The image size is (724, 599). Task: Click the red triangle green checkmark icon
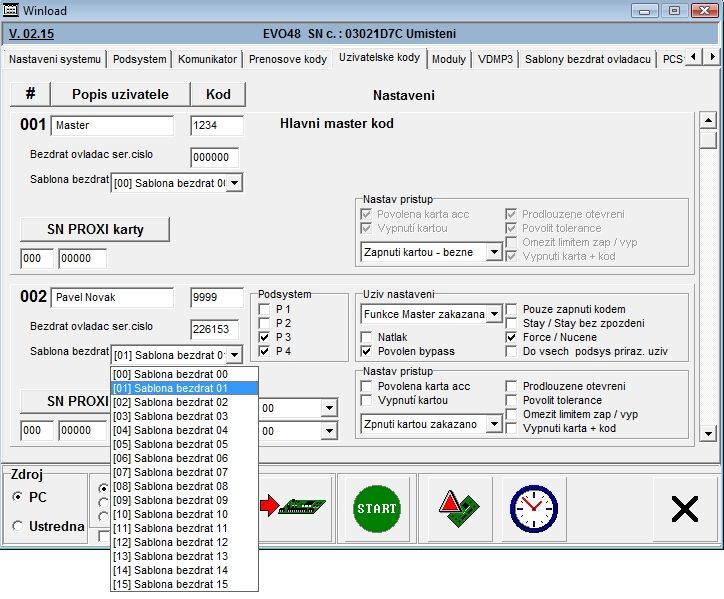456,509
